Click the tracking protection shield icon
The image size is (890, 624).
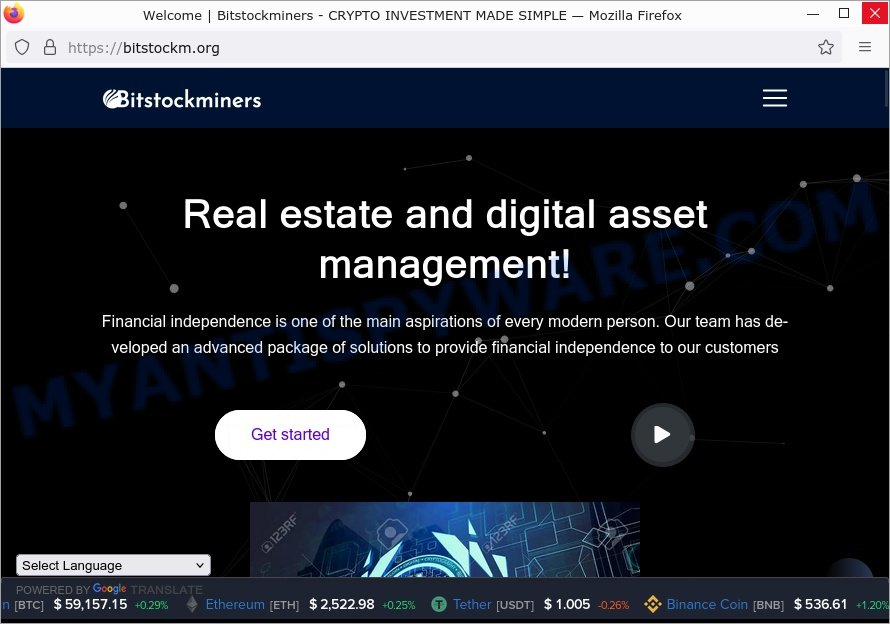coord(22,47)
